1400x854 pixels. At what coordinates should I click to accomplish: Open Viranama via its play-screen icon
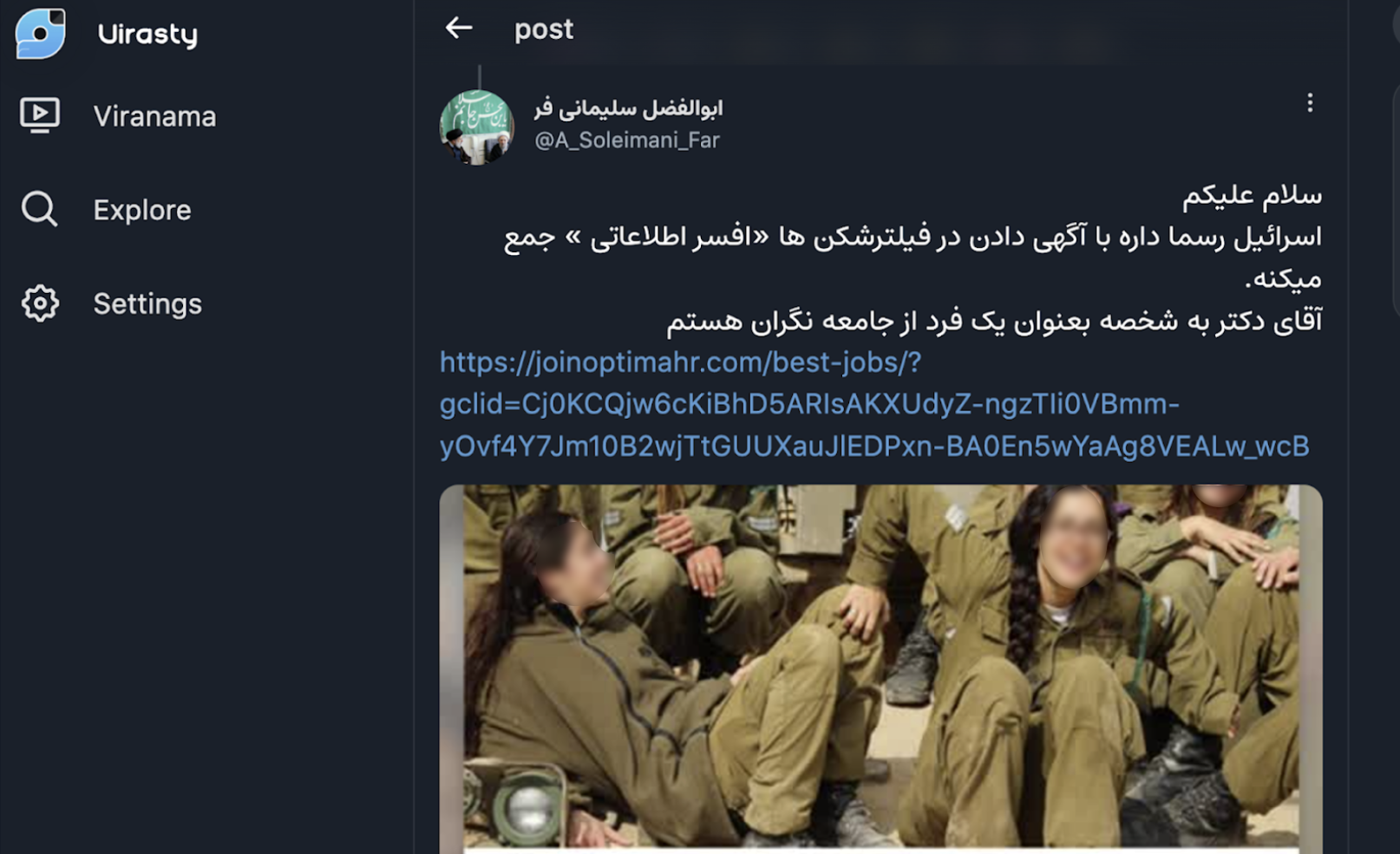point(40,115)
